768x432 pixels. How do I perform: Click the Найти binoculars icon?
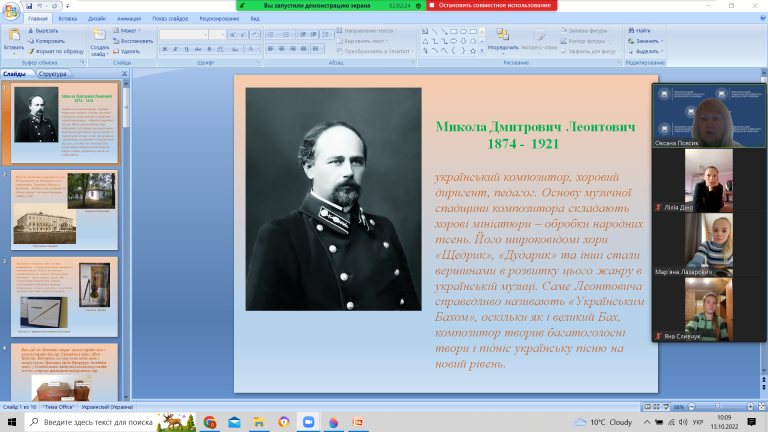631,31
